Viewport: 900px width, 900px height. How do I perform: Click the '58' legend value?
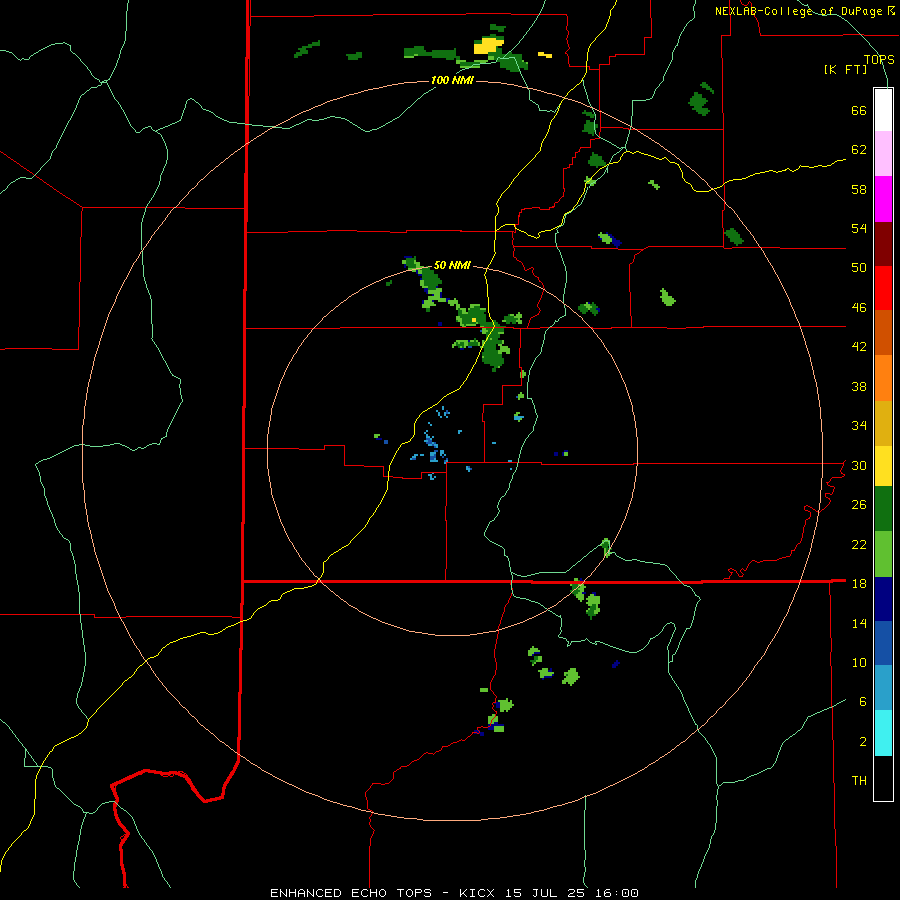click(859, 189)
